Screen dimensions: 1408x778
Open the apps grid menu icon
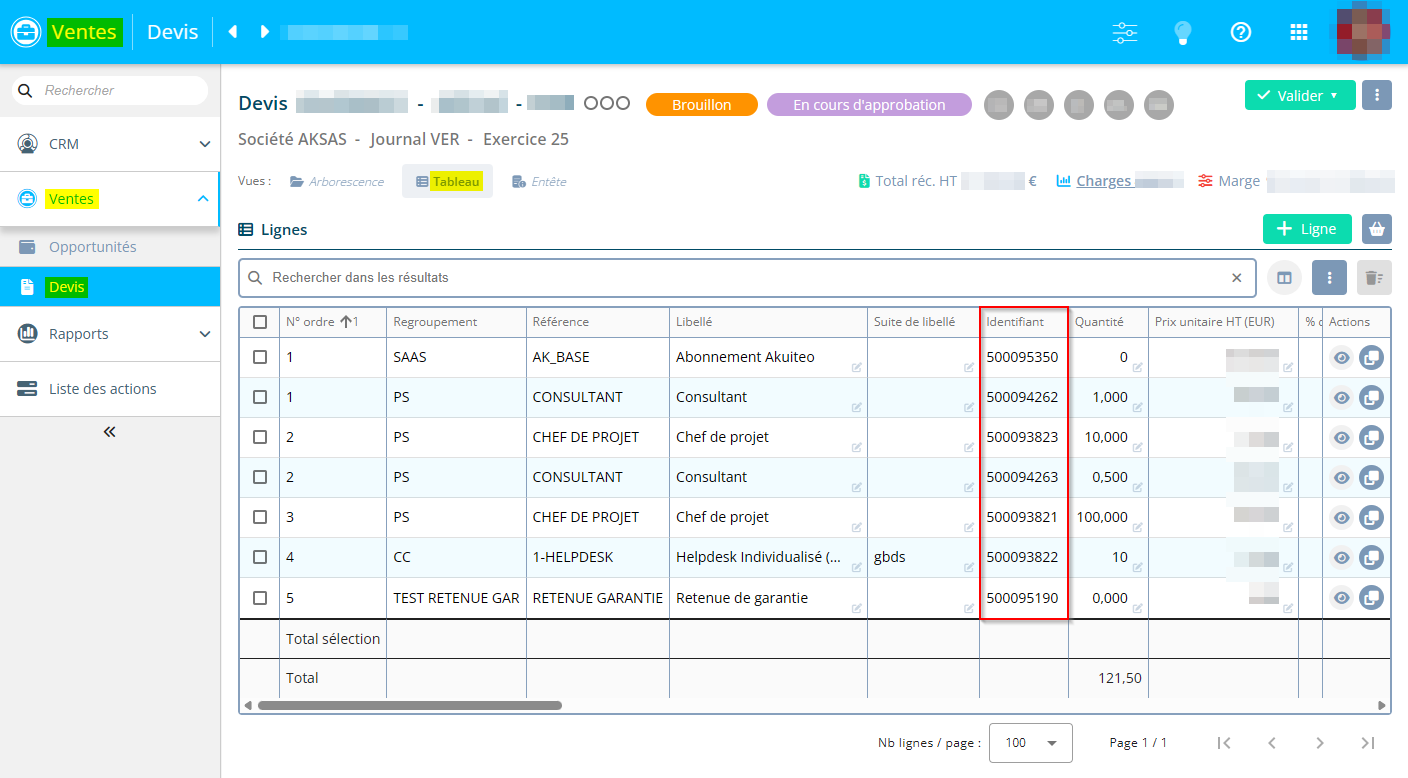click(x=1299, y=32)
